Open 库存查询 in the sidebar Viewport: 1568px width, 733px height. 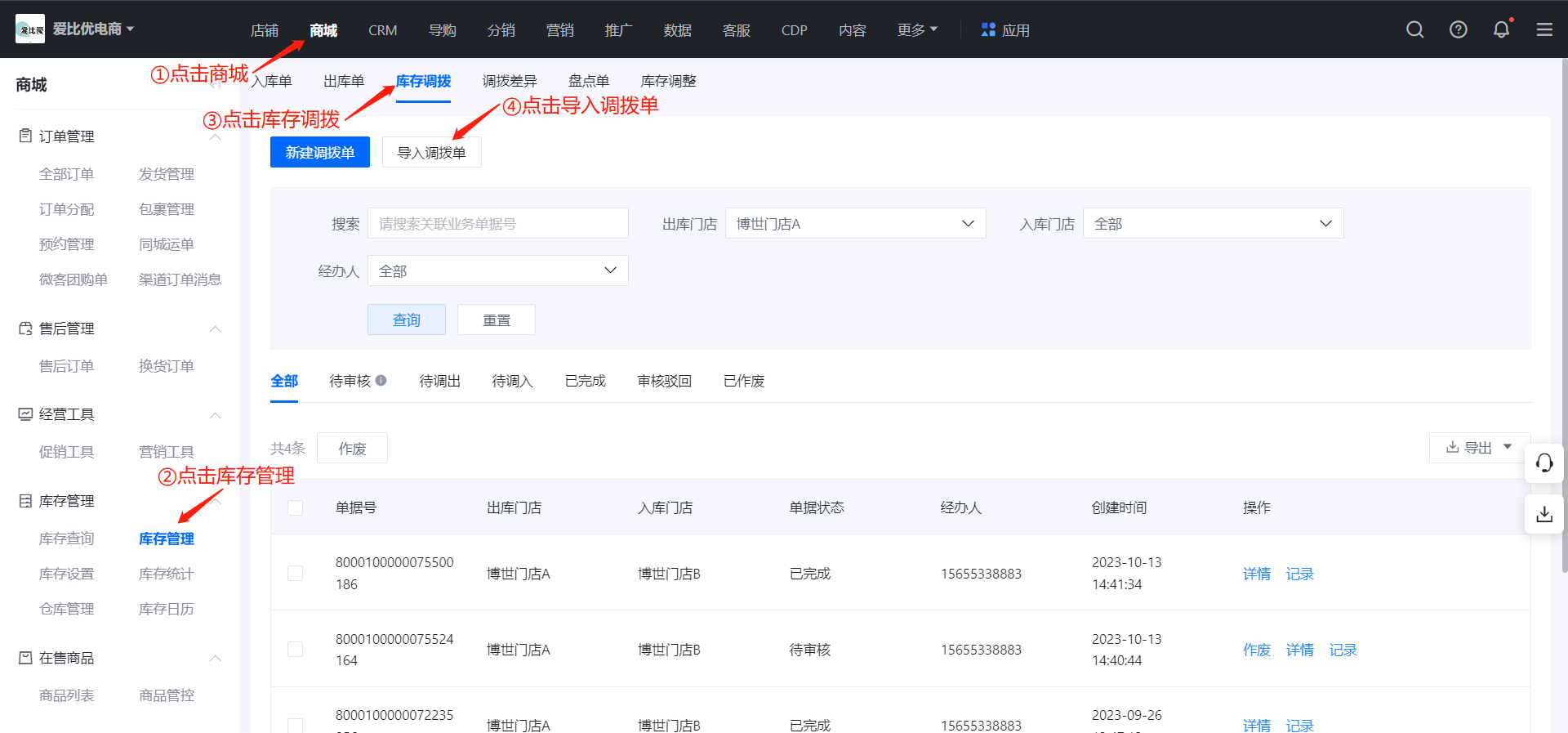pos(66,539)
